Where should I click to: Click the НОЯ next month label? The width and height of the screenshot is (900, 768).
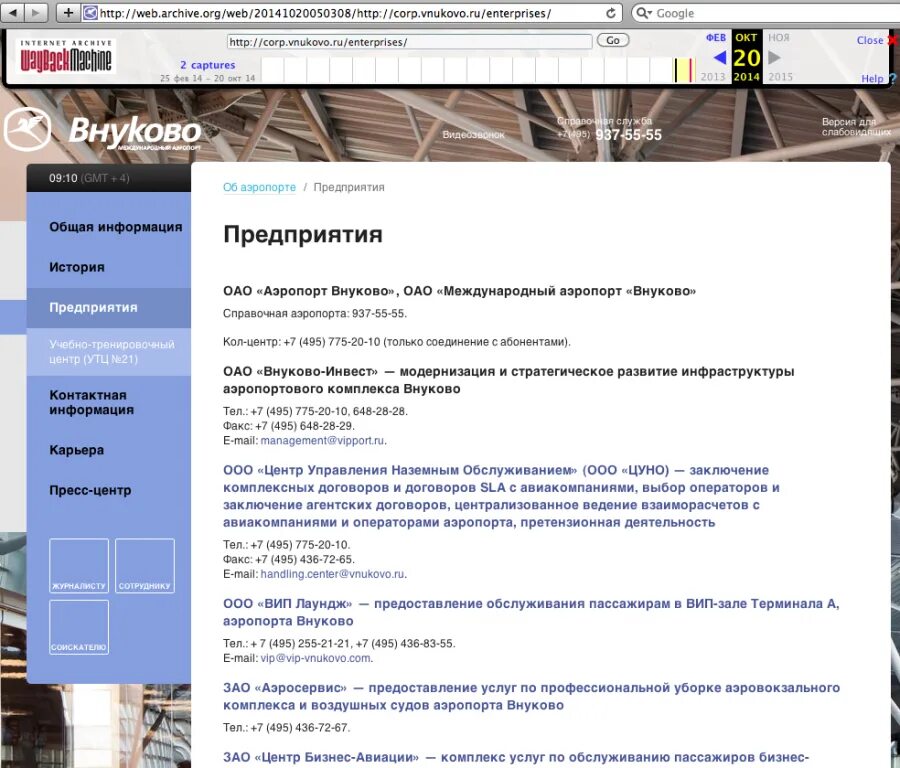tap(779, 37)
